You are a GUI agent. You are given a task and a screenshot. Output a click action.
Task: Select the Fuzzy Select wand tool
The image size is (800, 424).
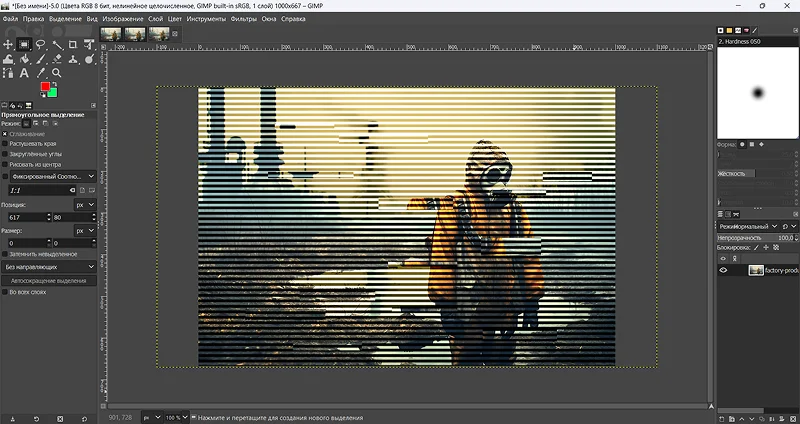click(57, 45)
